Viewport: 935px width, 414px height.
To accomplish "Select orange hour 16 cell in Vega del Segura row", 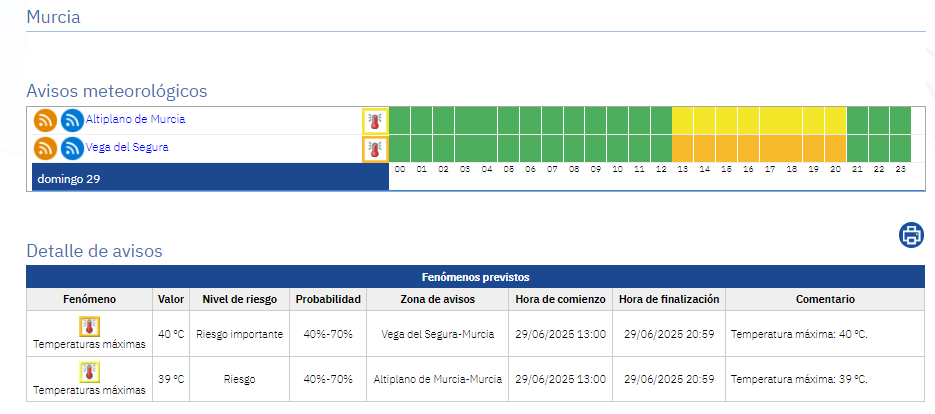I will tap(748, 148).
